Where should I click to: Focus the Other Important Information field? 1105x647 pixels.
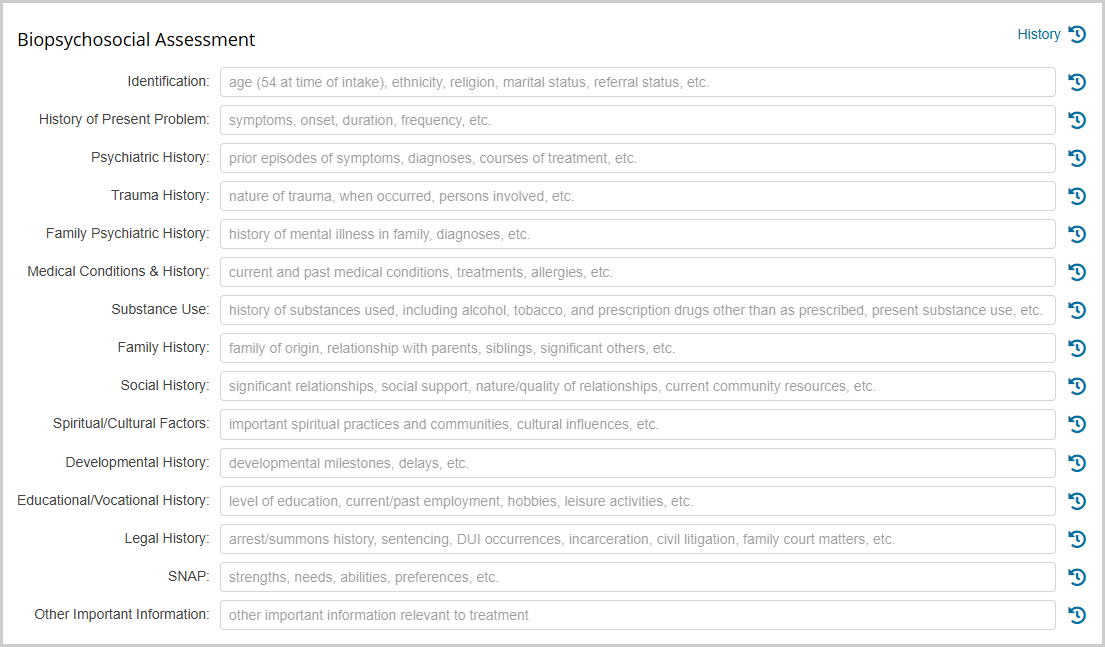[638, 616]
